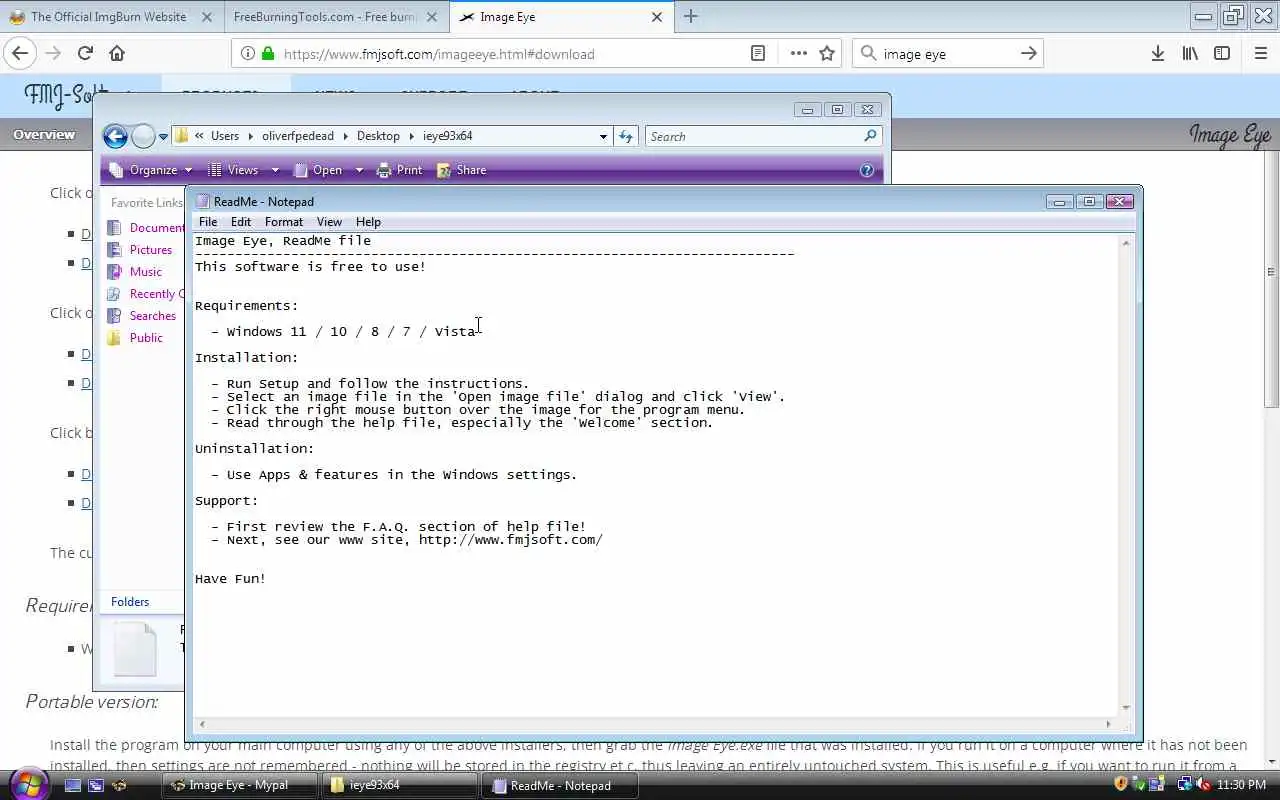Toggle browser sidebar icon
The height and width of the screenshot is (800, 1280).
point(1222,54)
